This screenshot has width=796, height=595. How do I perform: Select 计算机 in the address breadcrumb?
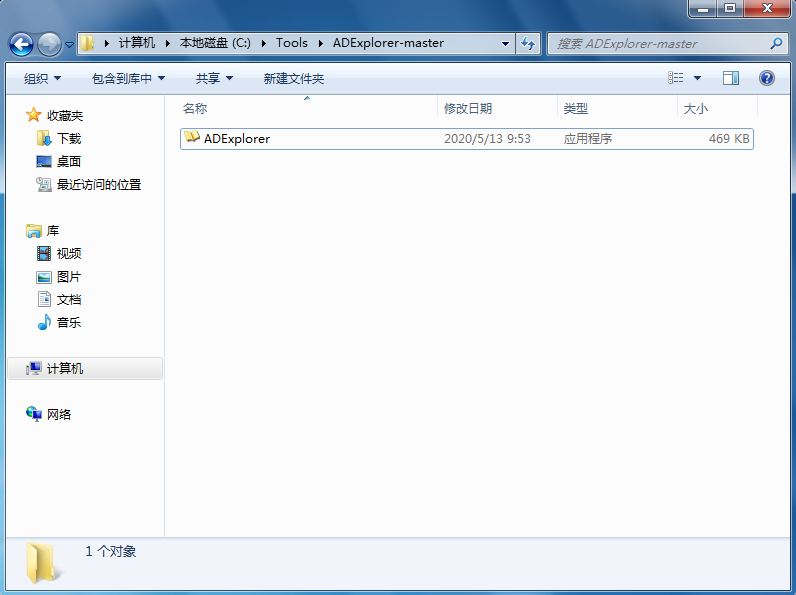coord(137,43)
